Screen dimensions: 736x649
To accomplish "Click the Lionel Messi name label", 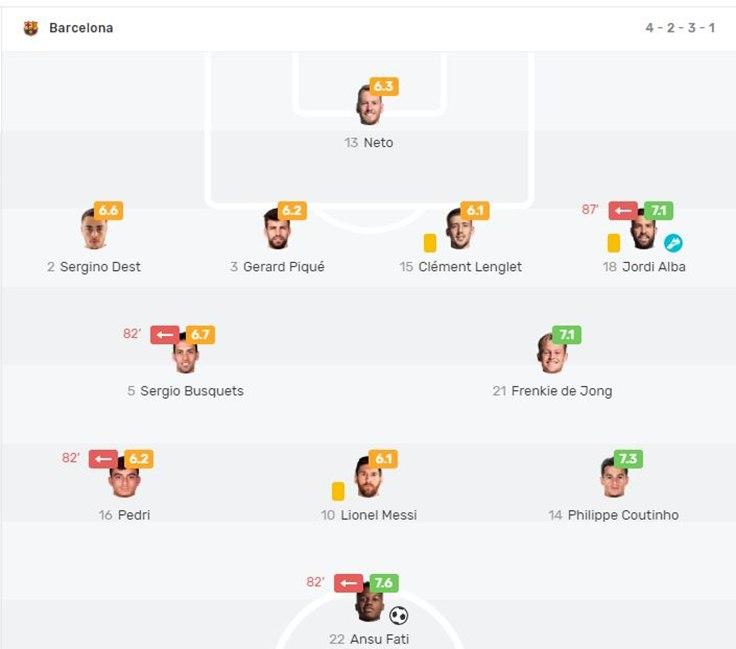I will coord(378,515).
